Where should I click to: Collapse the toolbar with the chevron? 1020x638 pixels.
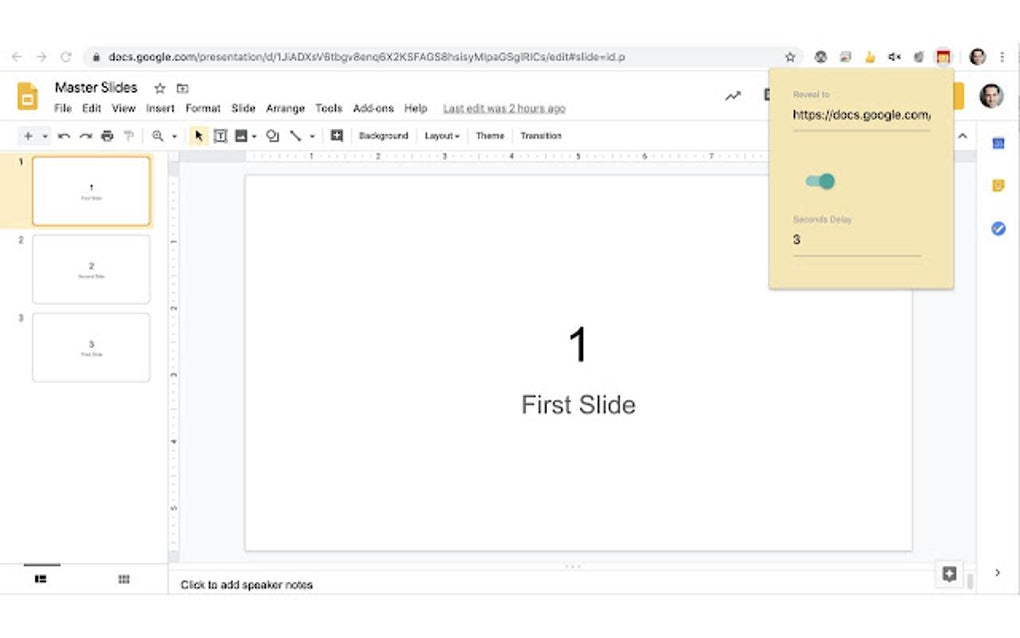click(x=962, y=135)
